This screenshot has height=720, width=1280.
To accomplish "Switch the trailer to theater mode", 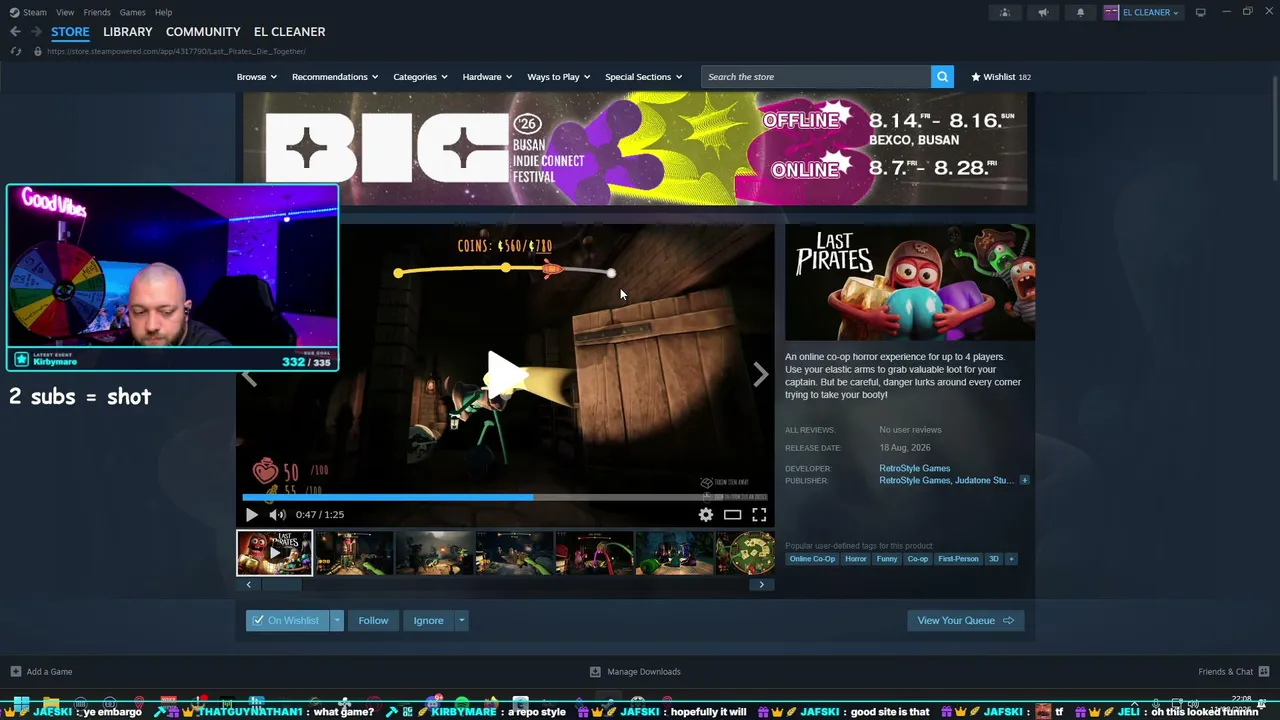I will (733, 515).
